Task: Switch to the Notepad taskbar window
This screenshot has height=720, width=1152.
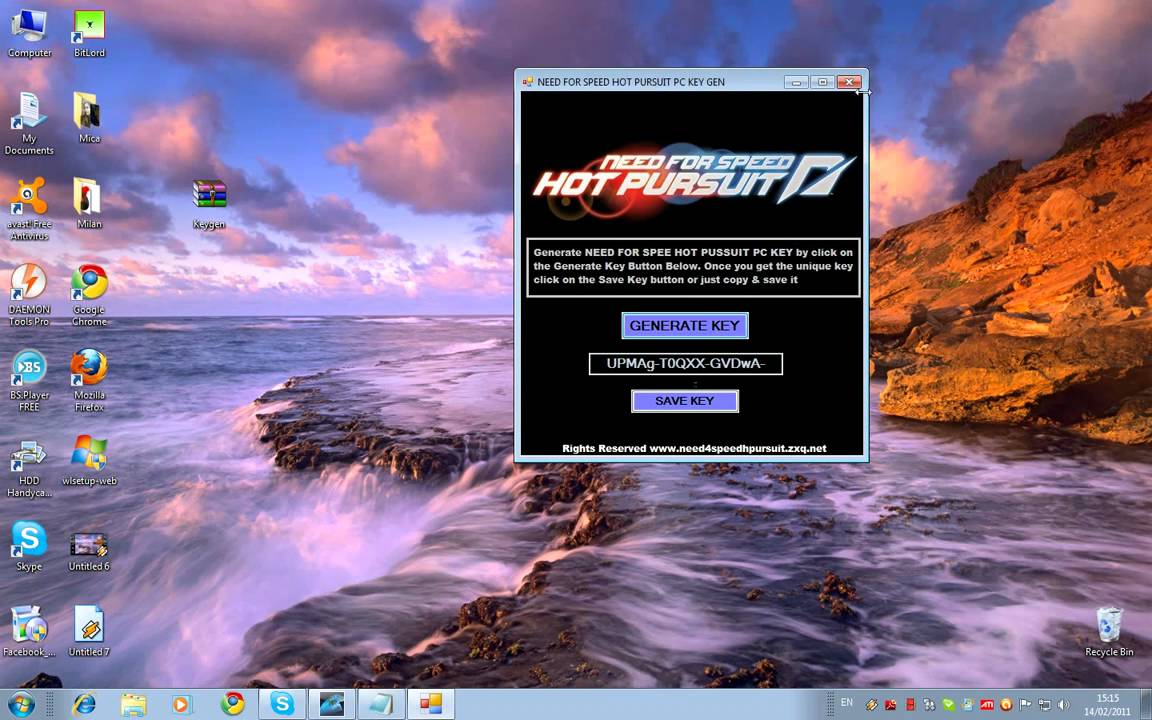Action: [x=381, y=705]
